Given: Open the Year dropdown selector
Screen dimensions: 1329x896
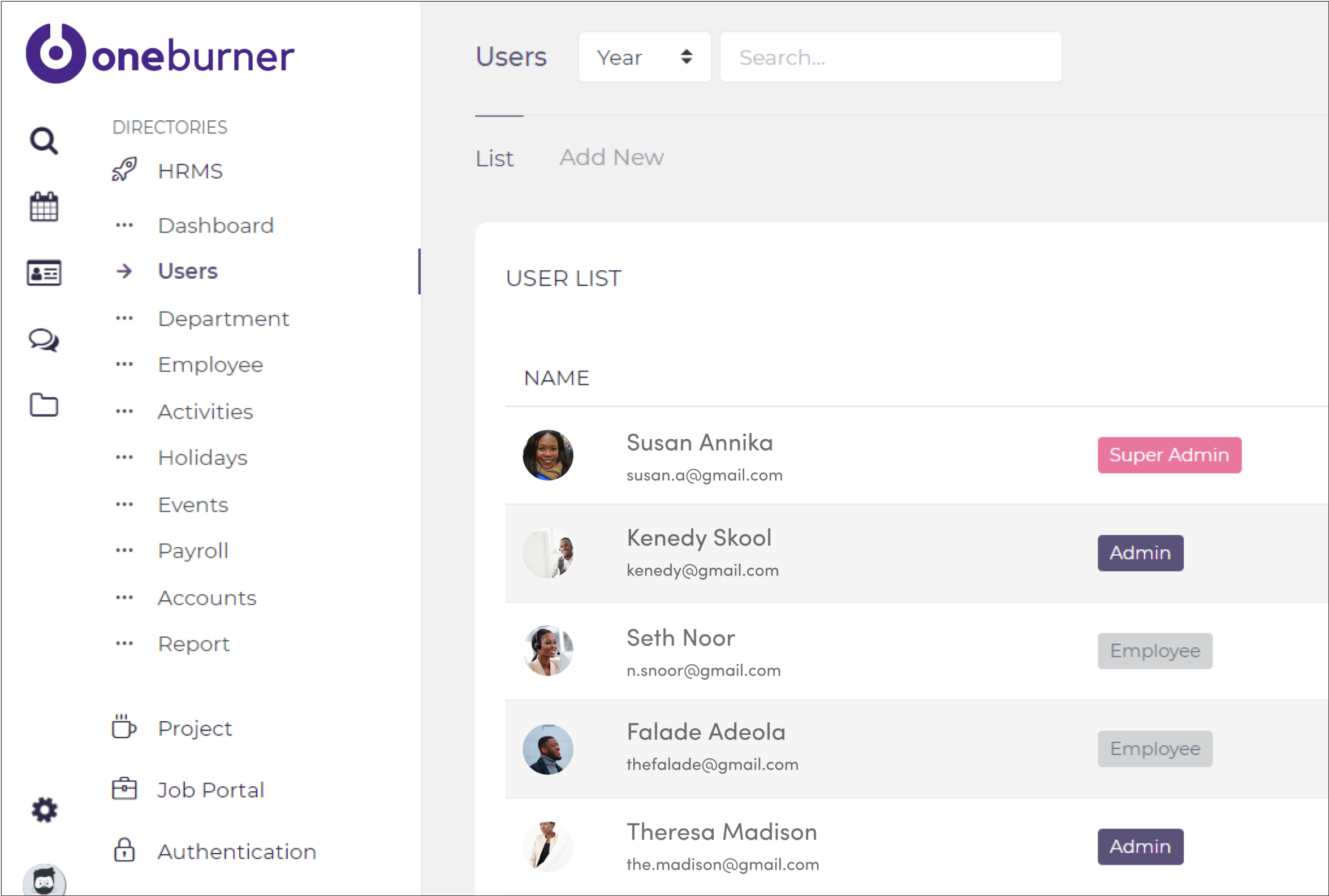Looking at the screenshot, I should point(644,57).
